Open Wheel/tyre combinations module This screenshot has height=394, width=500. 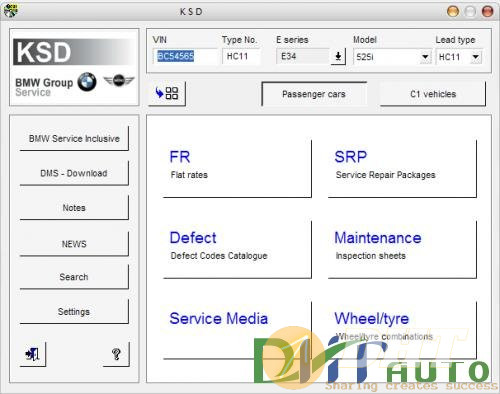(402, 330)
